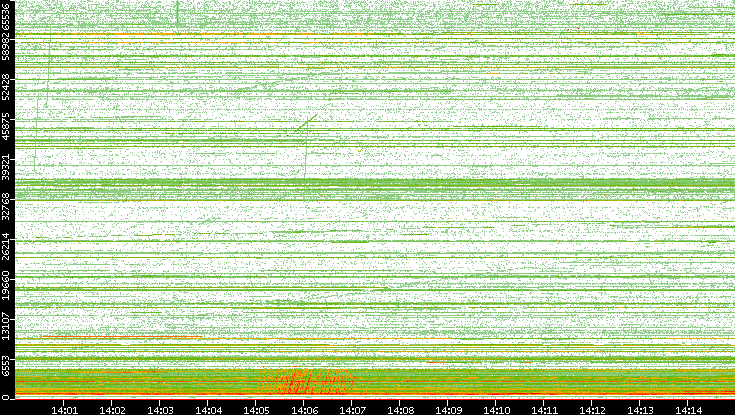Click the 14:07 time axis label

point(352,410)
